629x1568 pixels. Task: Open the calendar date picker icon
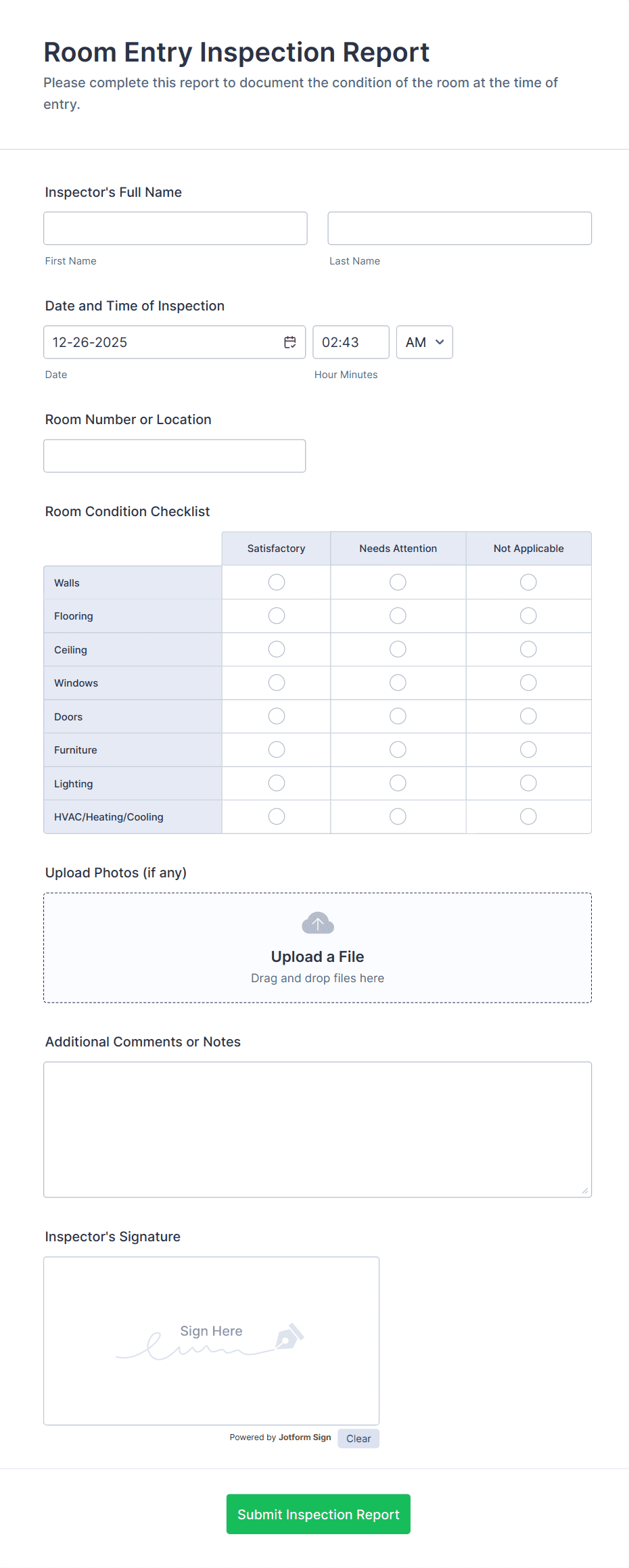(x=289, y=342)
